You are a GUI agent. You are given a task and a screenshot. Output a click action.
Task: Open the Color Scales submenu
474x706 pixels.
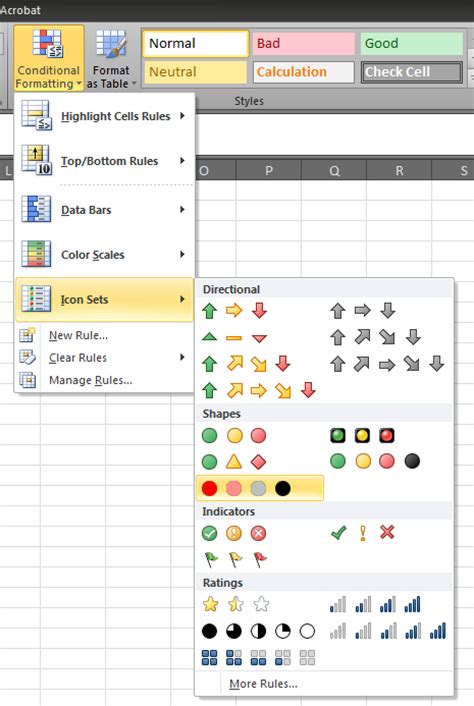coord(104,254)
